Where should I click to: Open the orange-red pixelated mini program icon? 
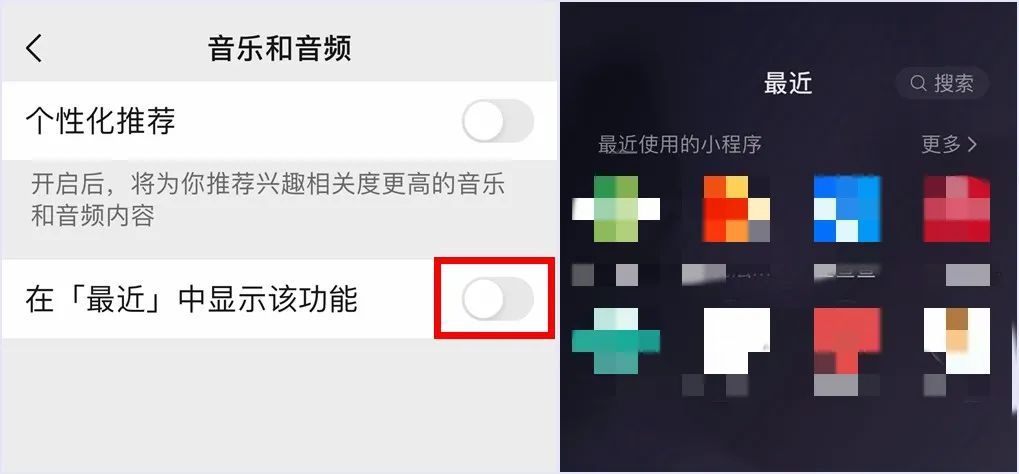coord(736,209)
